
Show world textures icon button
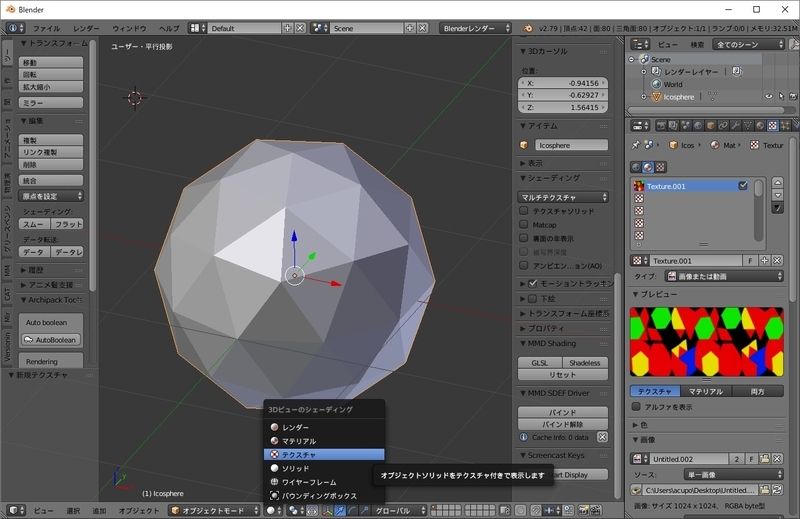[636, 167]
